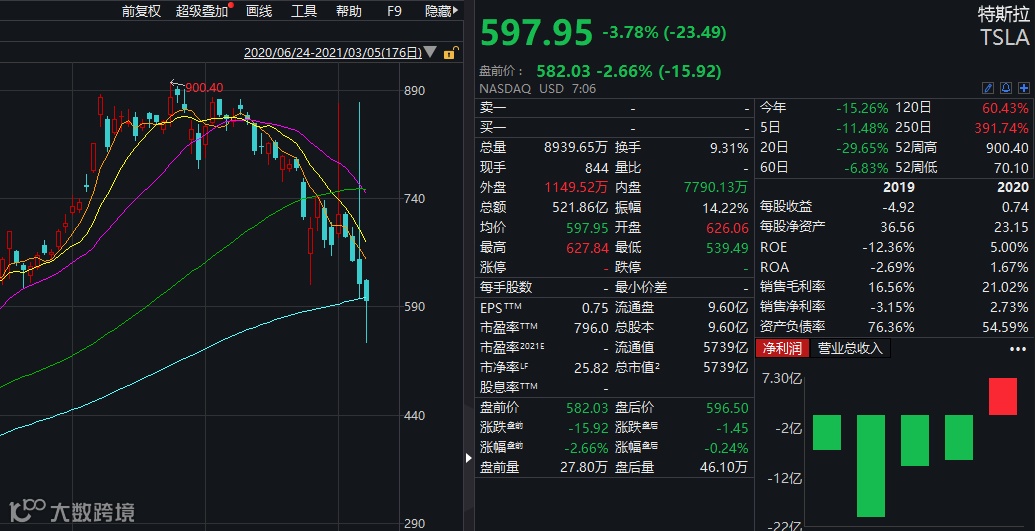The height and width of the screenshot is (531, 1035).
Task: Click lowest price 539.49
Action: pos(727,248)
